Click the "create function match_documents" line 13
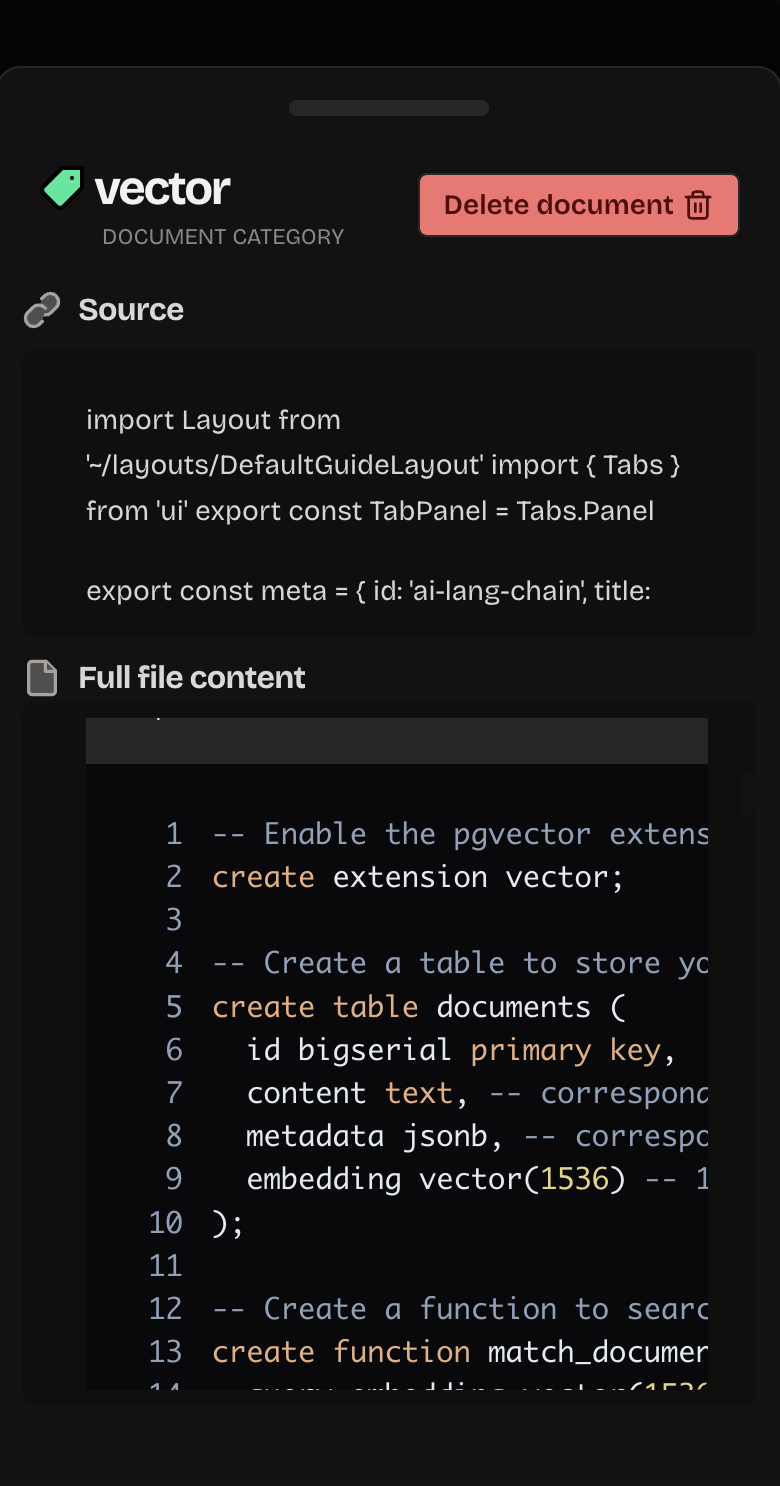 point(460,1352)
